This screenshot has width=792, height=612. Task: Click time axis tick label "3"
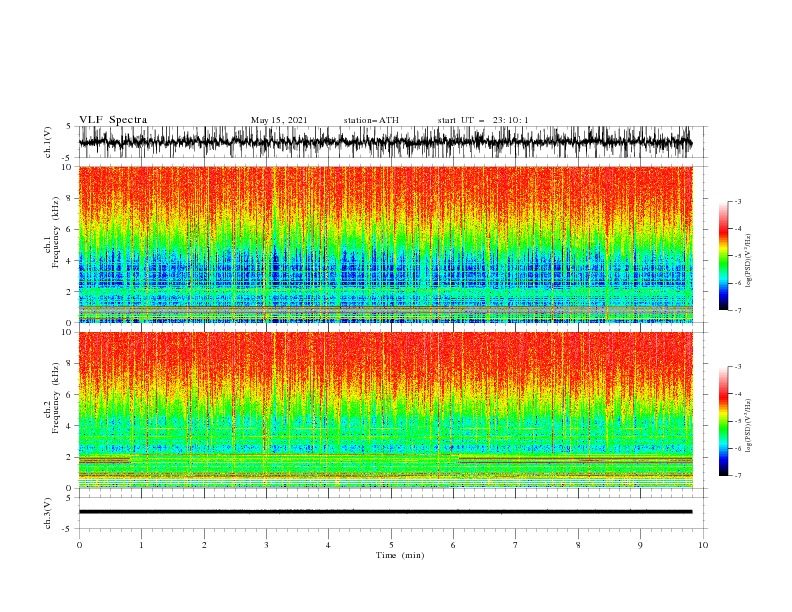[266, 545]
